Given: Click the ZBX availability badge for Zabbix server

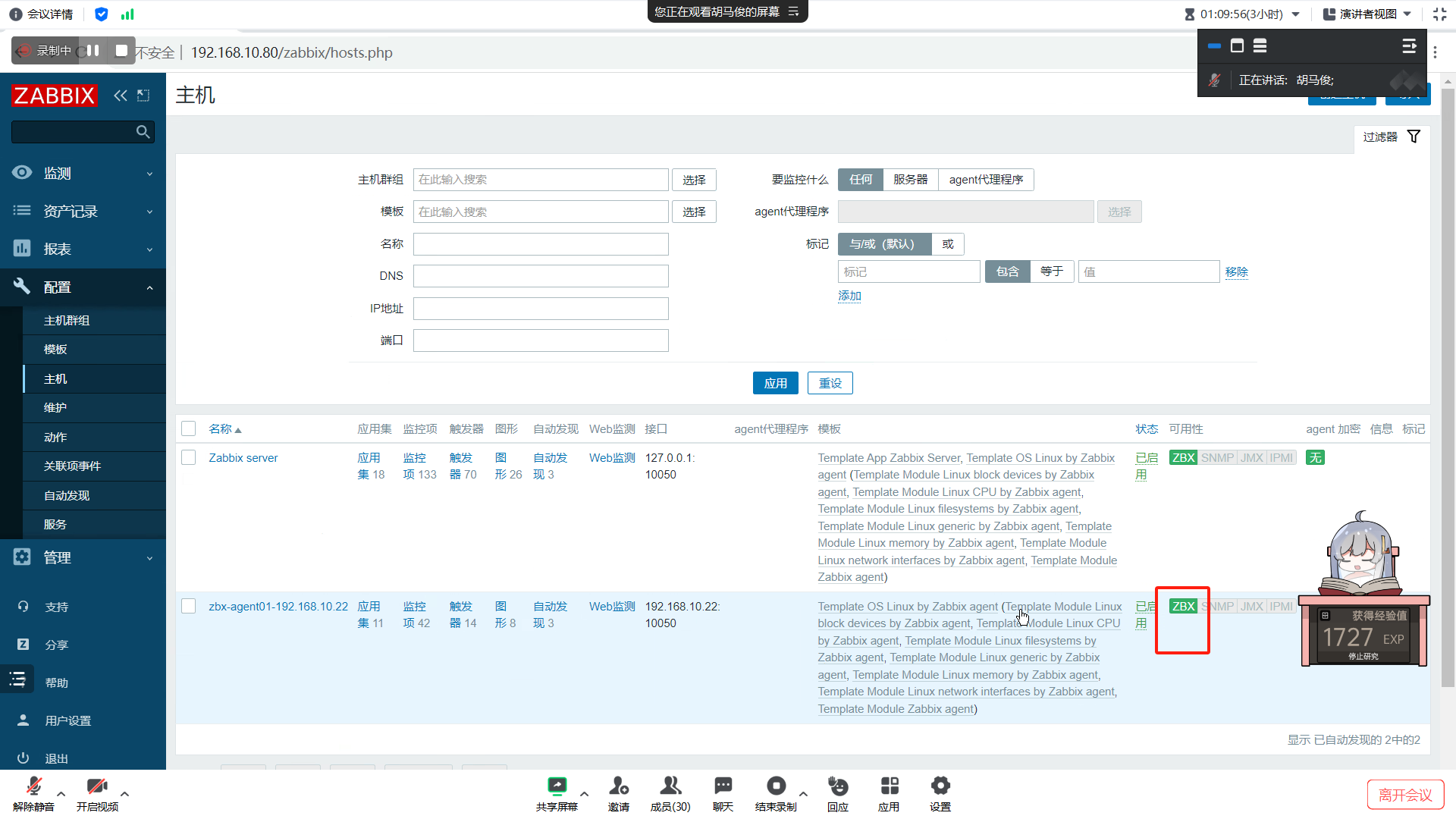Looking at the screenshot, I should pyautogui.click(x=1183, y=458).
